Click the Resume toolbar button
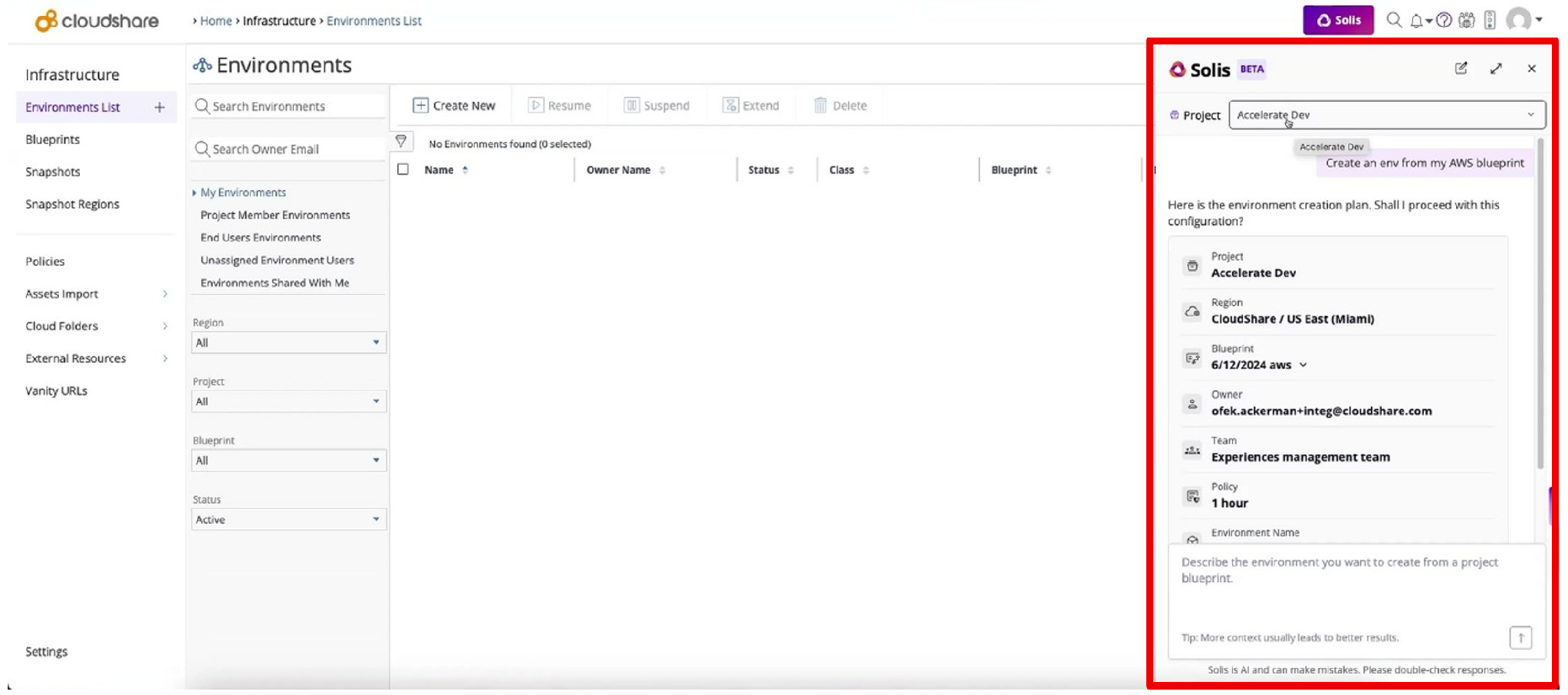 (x=560, y=106)
